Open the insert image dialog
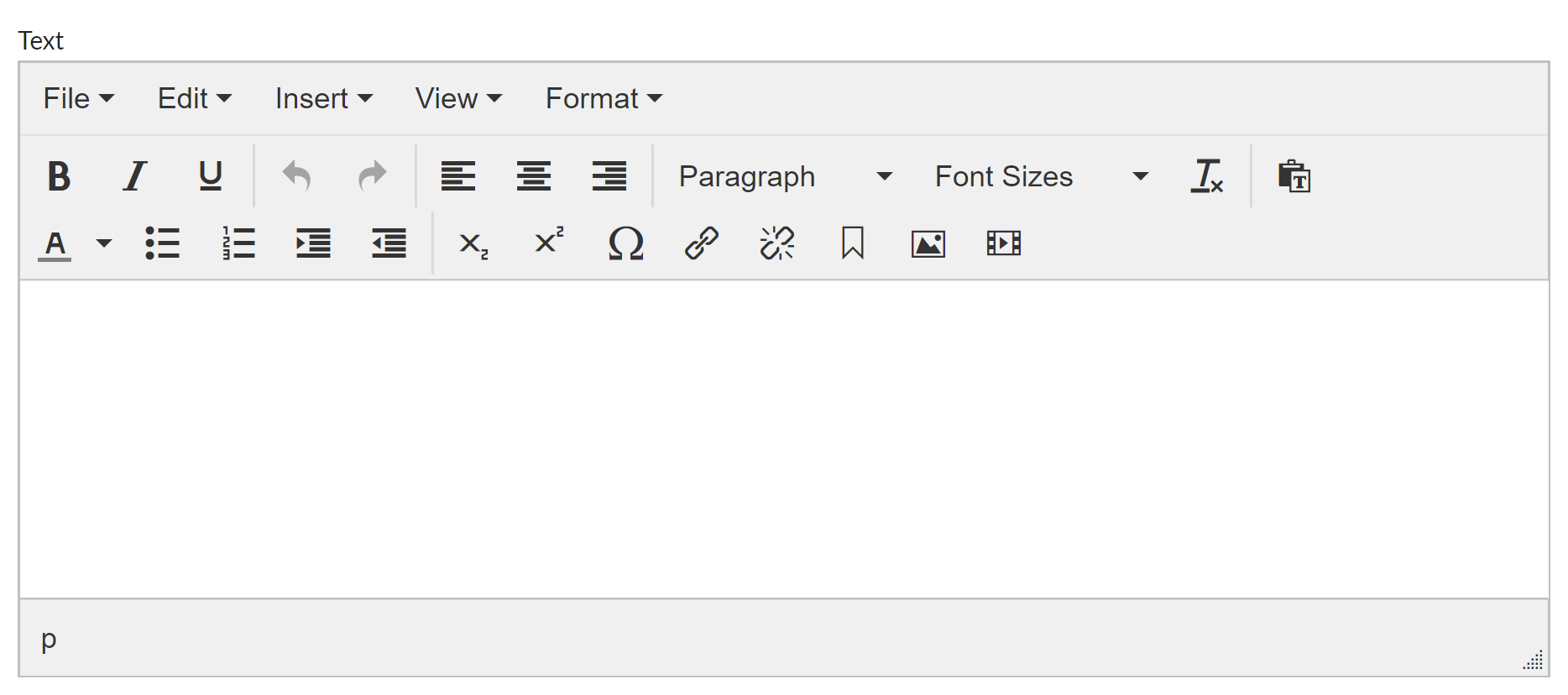 pos(928,244)
